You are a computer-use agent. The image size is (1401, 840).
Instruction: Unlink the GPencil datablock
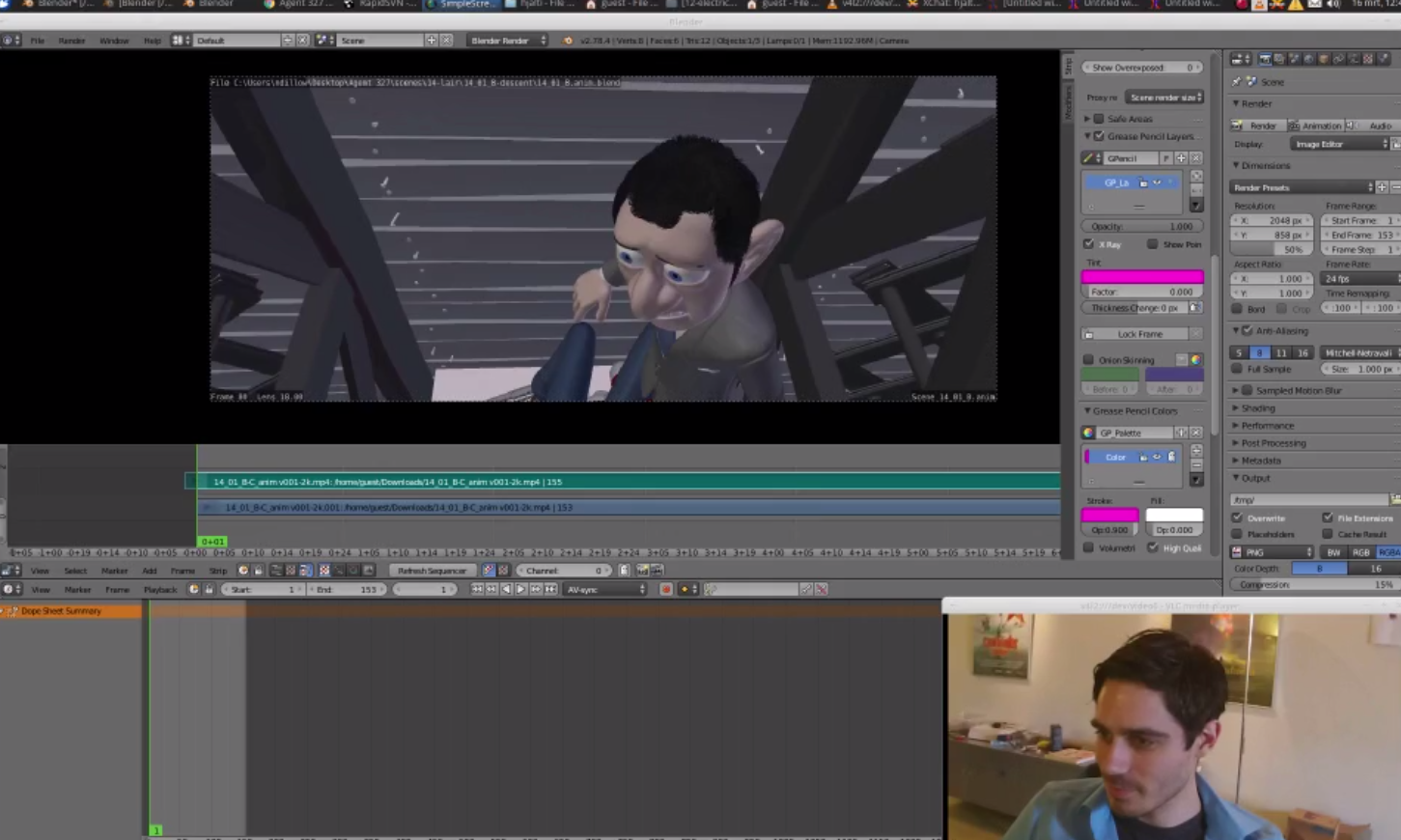(1196, 158)
